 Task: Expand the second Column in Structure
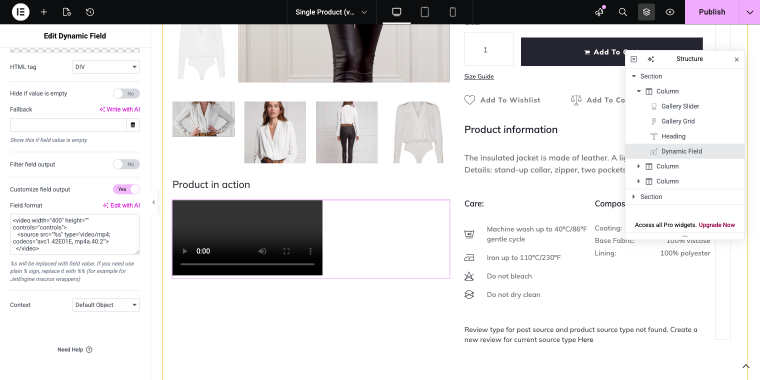[639, 166]
